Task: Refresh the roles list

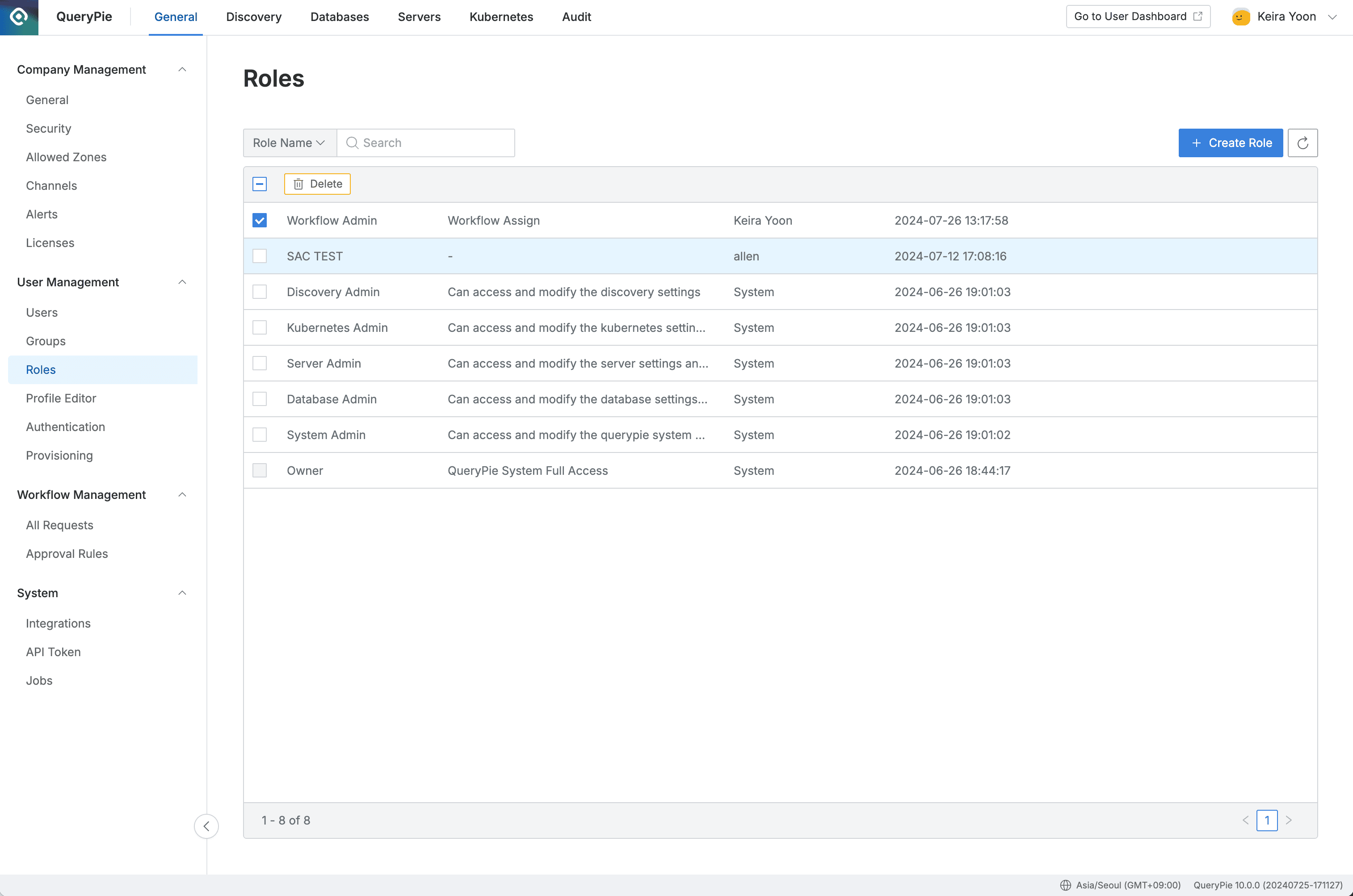Action: click(x=1303, y=143)
